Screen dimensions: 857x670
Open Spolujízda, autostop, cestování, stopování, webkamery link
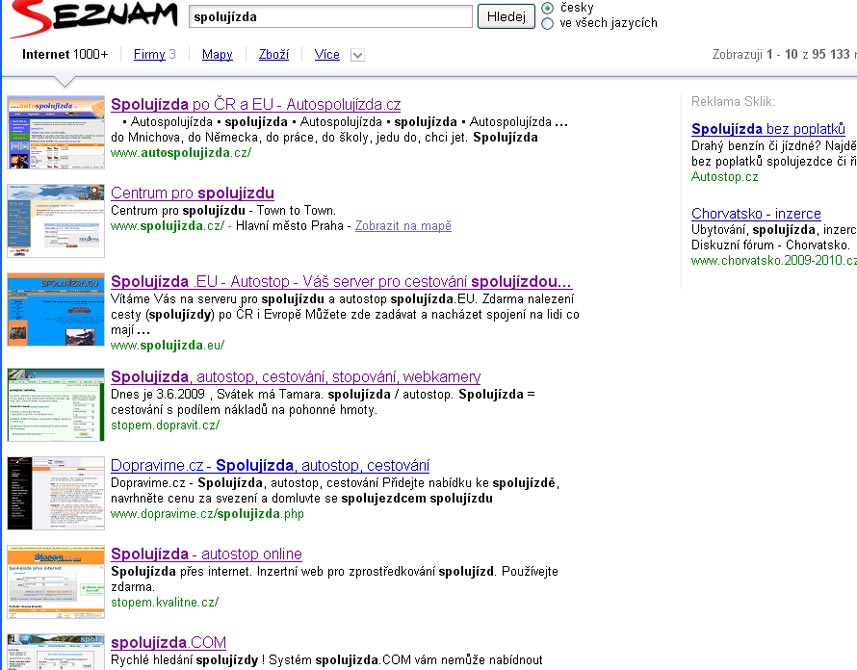point(296,377)
